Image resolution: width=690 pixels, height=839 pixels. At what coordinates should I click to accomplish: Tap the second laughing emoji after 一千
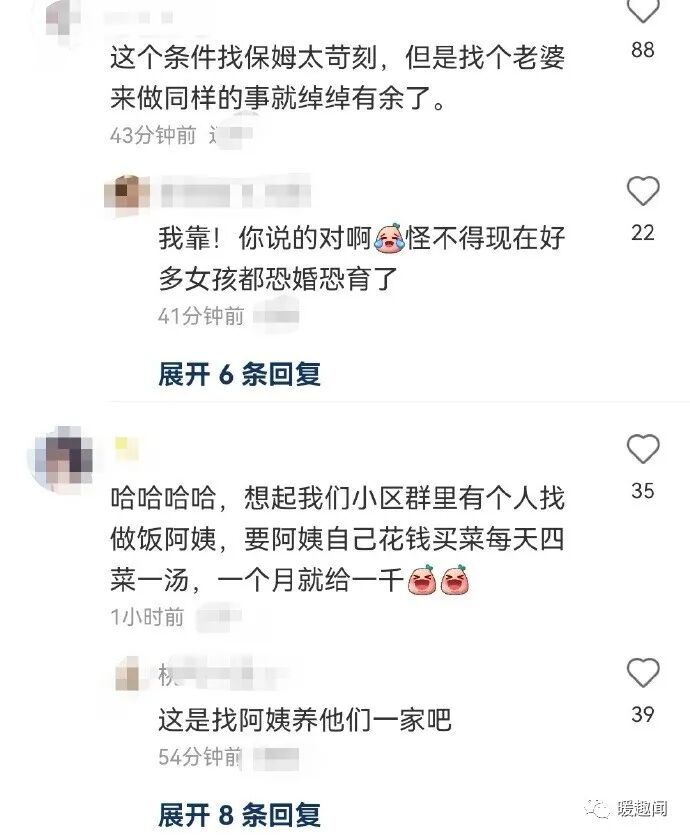click(455, 579)
